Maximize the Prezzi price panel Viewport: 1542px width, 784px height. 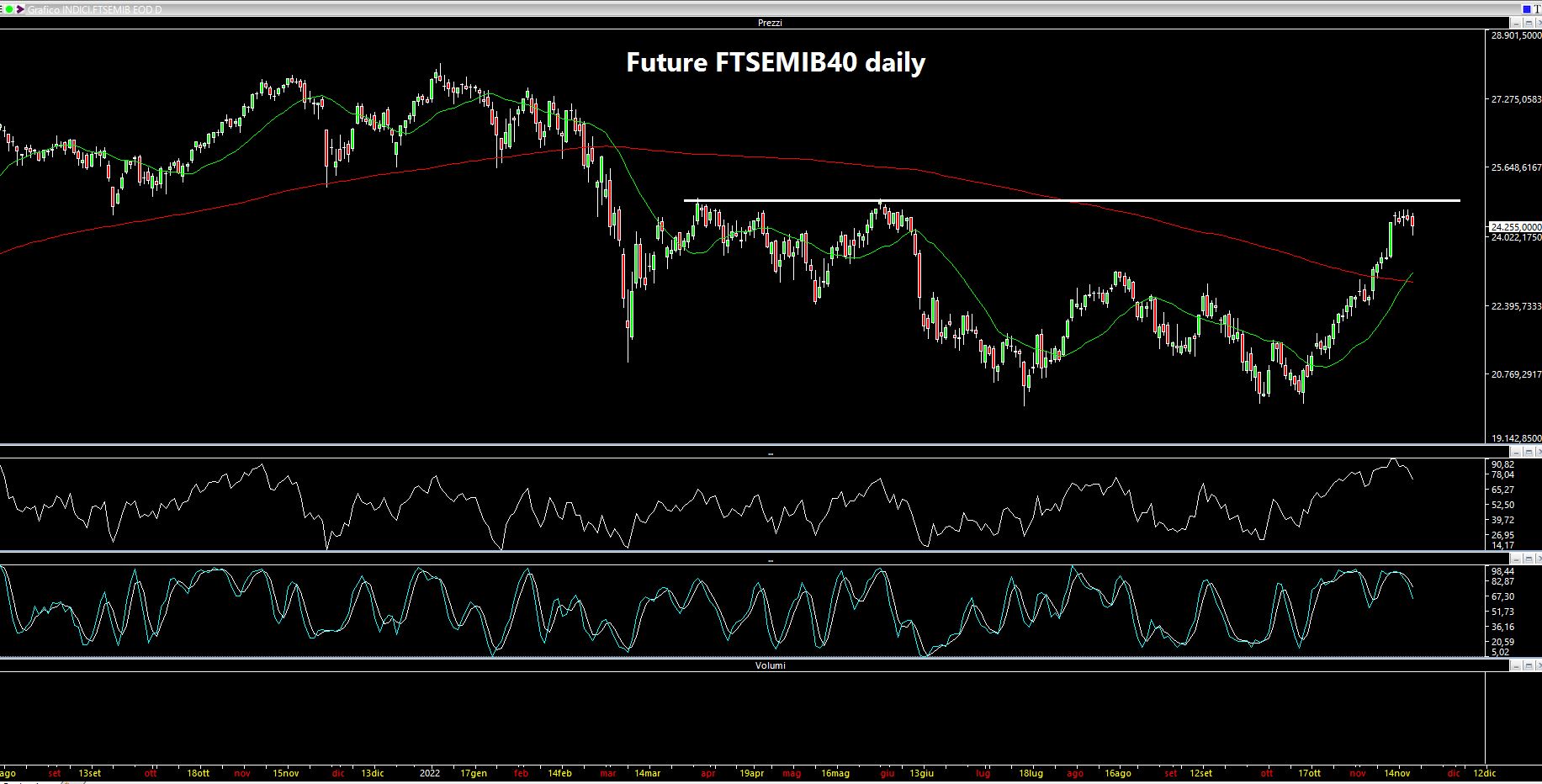[x=1529, y=23]
